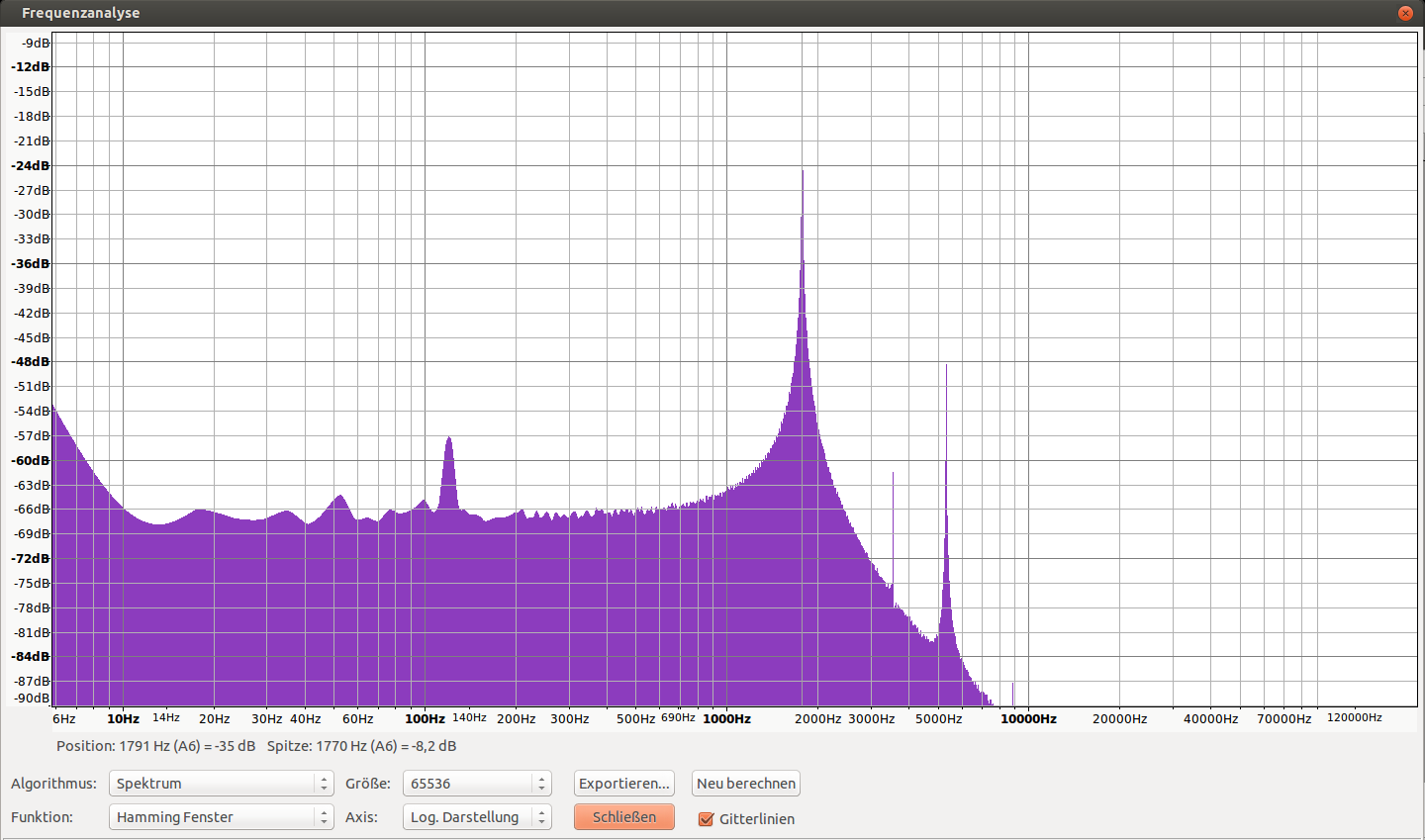Click the 5000Hz frequency axis label
This screenshot has width=1425, height=840.
pos(939,719)
